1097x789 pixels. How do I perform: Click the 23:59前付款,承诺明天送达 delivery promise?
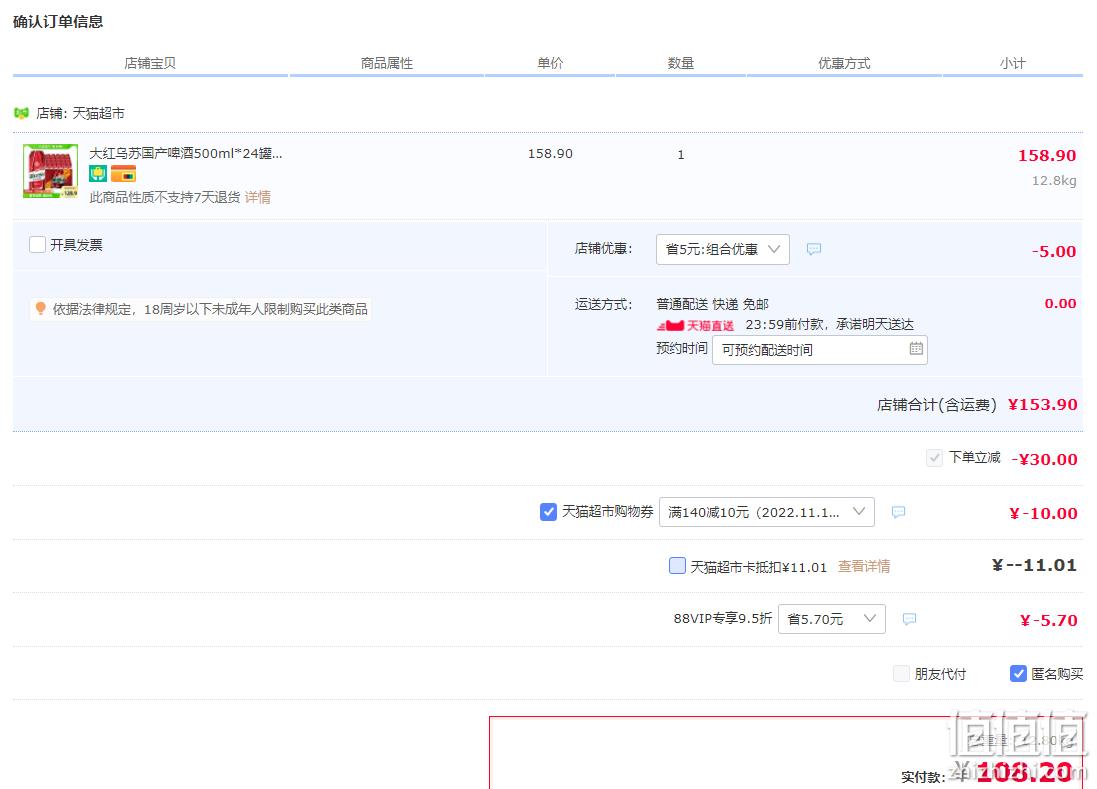pyautogui.click(x=830, y=325)
